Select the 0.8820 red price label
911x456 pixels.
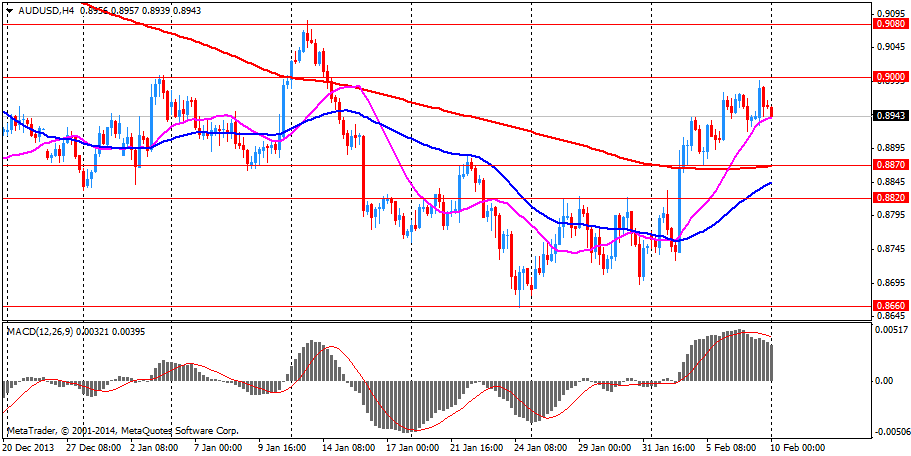coord(889,198)
